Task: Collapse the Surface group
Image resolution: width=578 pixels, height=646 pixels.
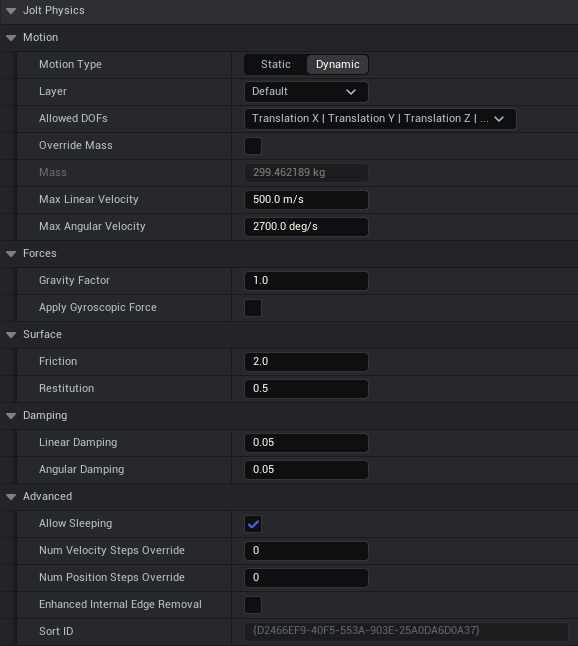Action: coord(11,335)
